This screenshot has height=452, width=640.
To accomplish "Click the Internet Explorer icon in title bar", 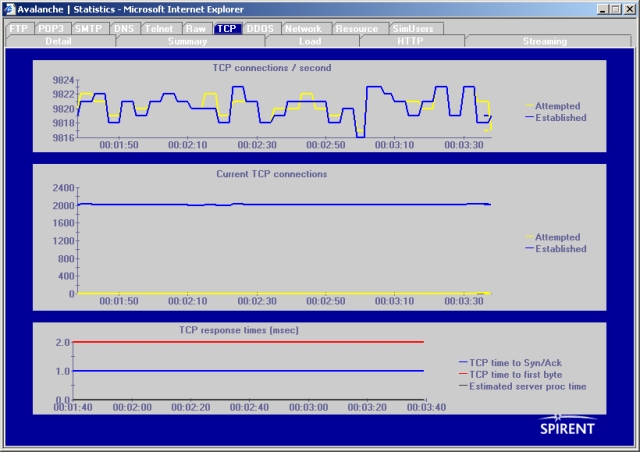I will coord(9,9).
